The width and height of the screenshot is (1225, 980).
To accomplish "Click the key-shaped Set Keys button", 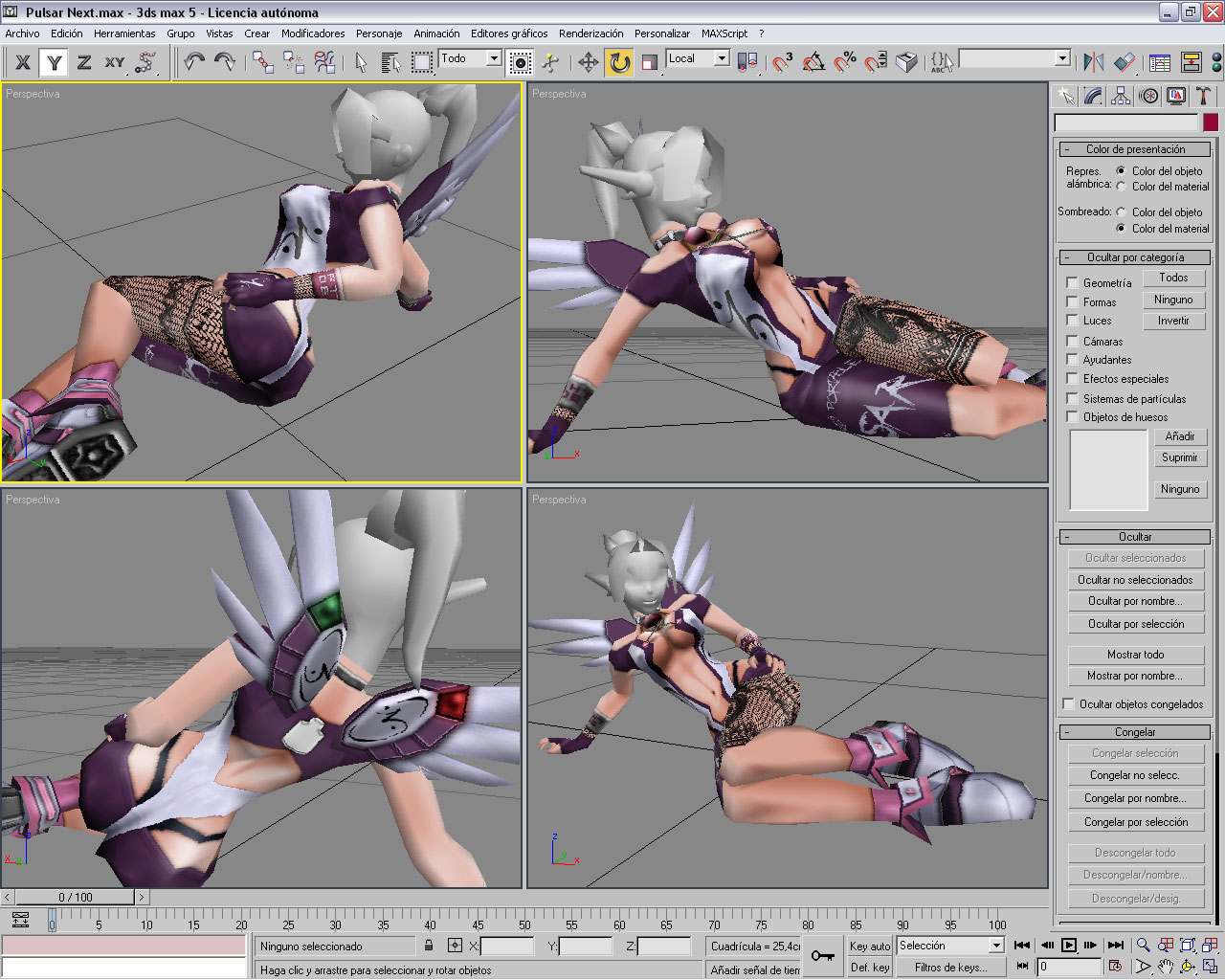I will click(x=822, y=955).
